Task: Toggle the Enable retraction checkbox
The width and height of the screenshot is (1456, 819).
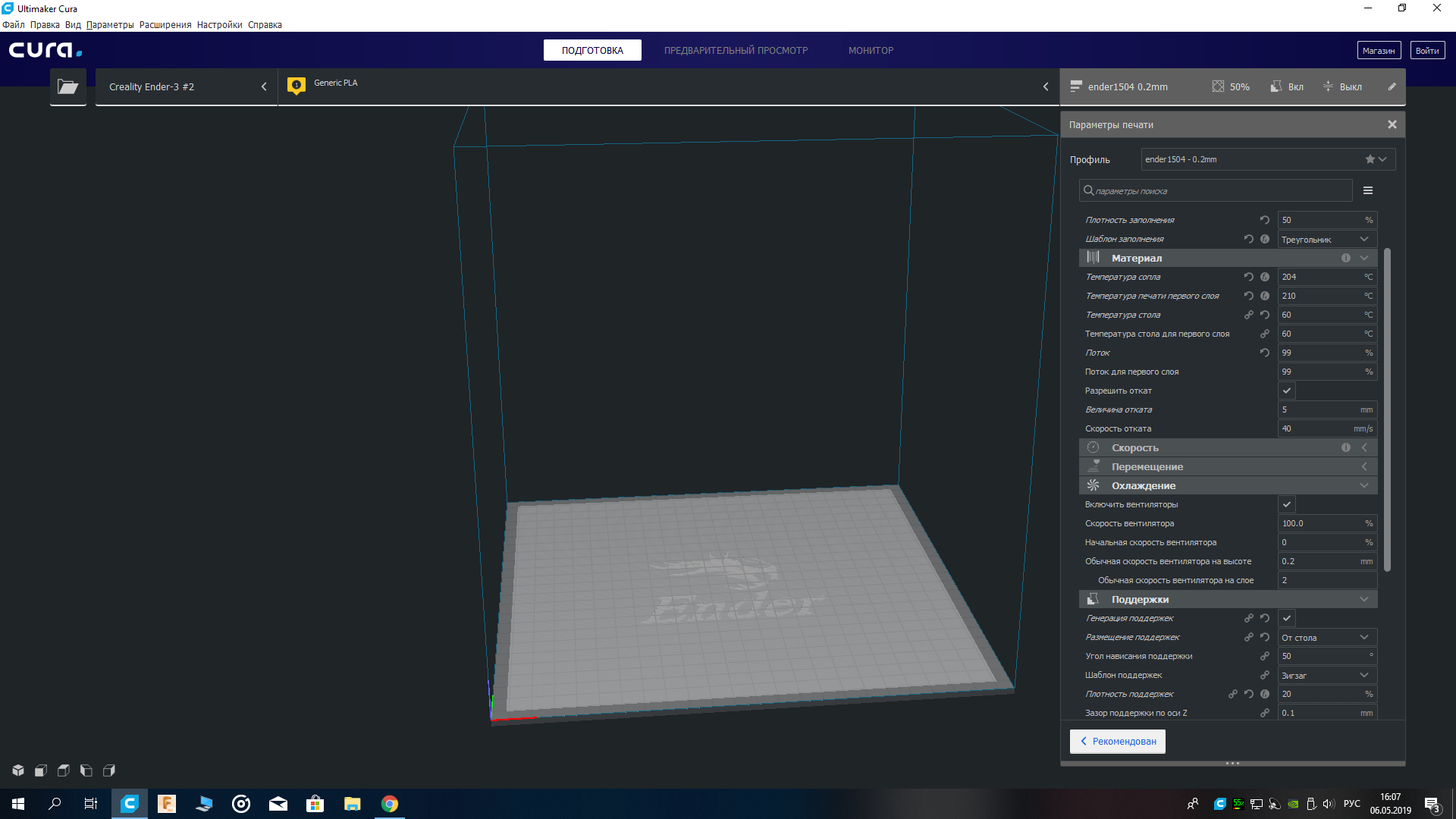Action: (1287, 391)
